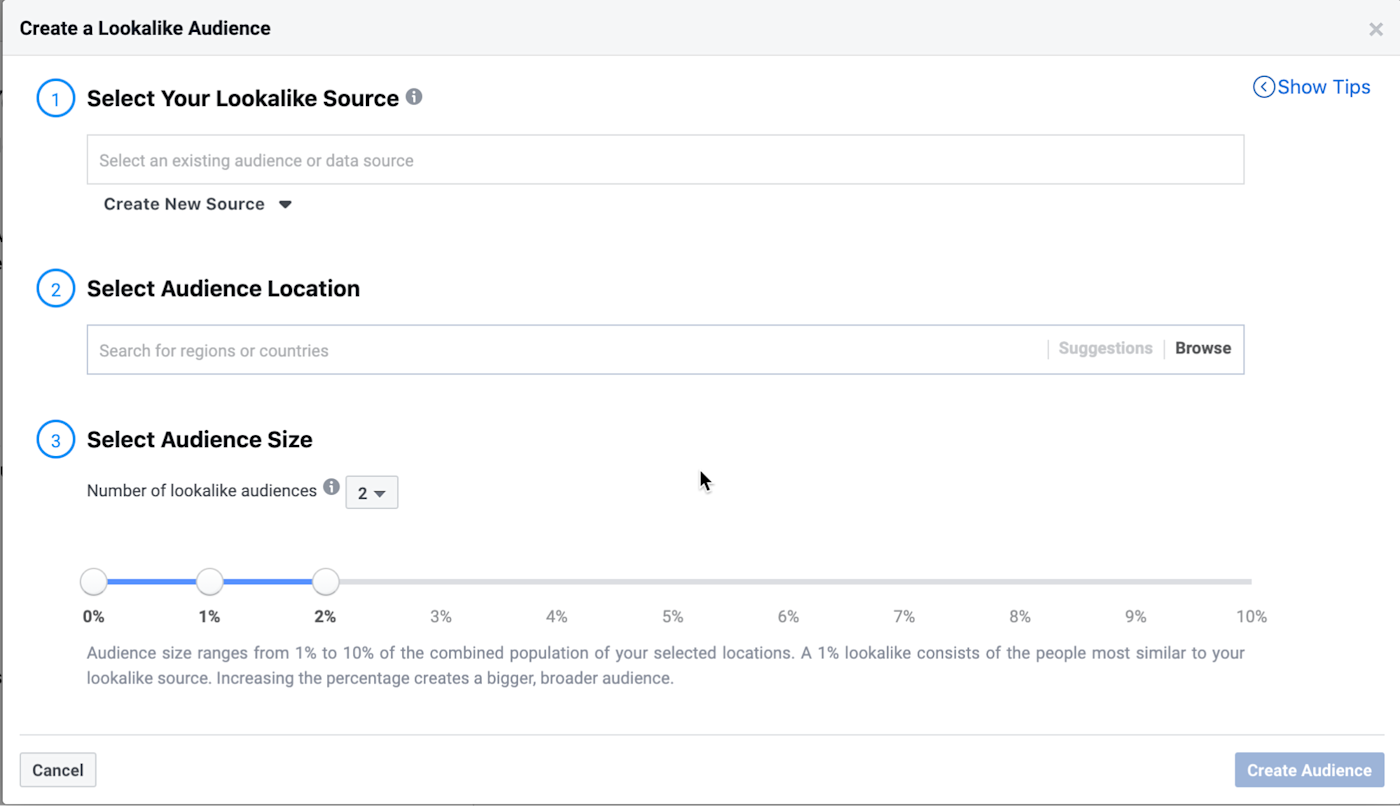Click the slider handle at 0%

(94, 581)
